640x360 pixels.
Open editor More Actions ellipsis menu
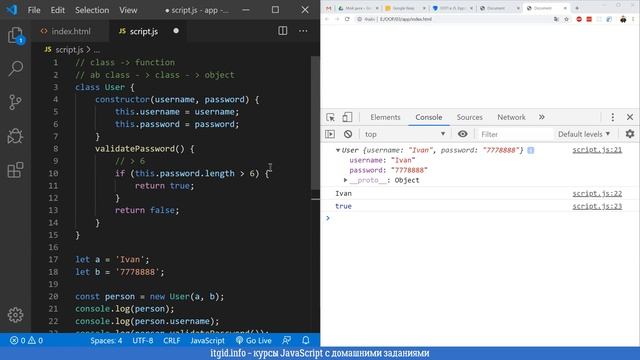[x=303, y=31]
